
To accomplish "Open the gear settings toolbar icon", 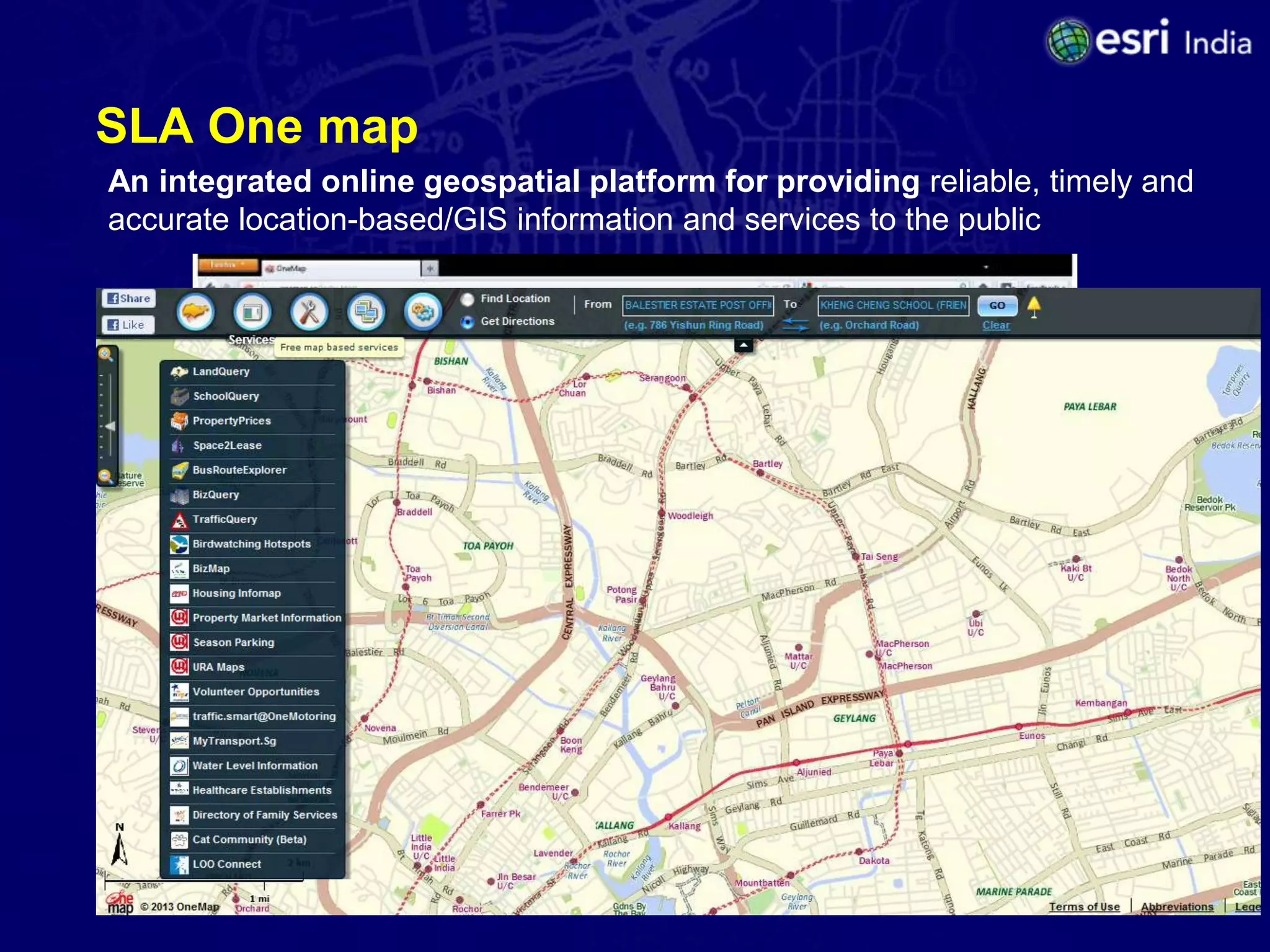I will click(x=423, y=311).
